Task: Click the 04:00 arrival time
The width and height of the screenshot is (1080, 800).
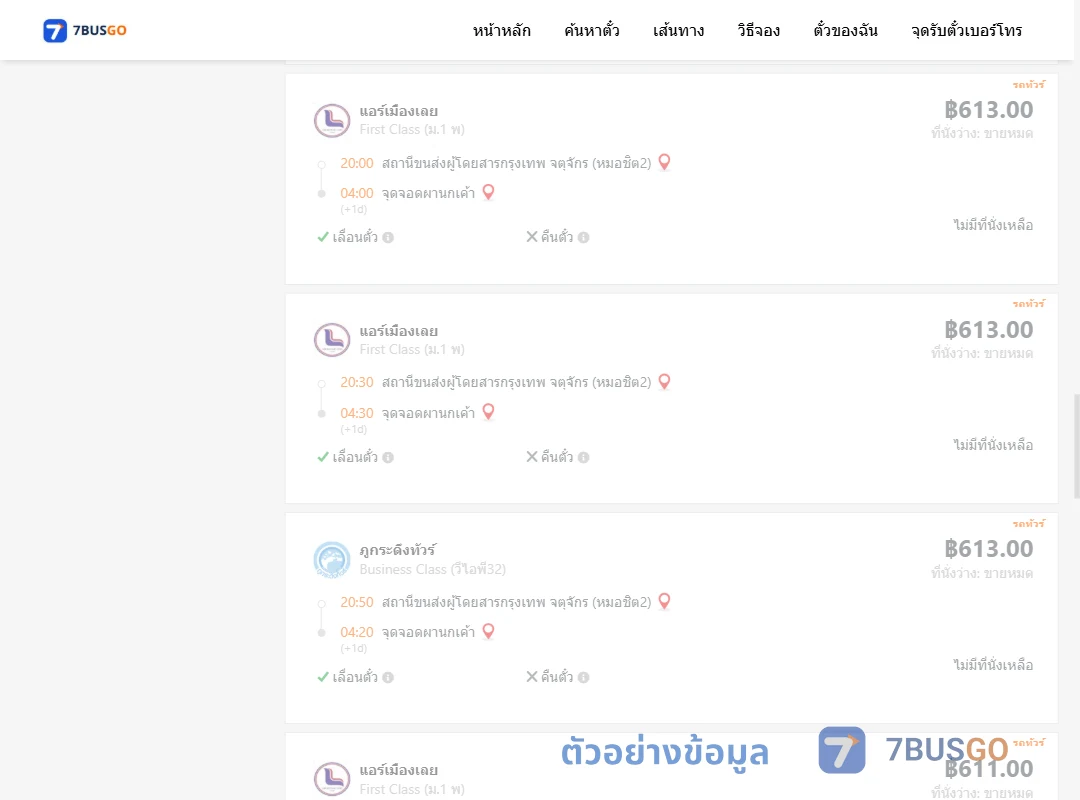Action: click(x=357, y=194)
